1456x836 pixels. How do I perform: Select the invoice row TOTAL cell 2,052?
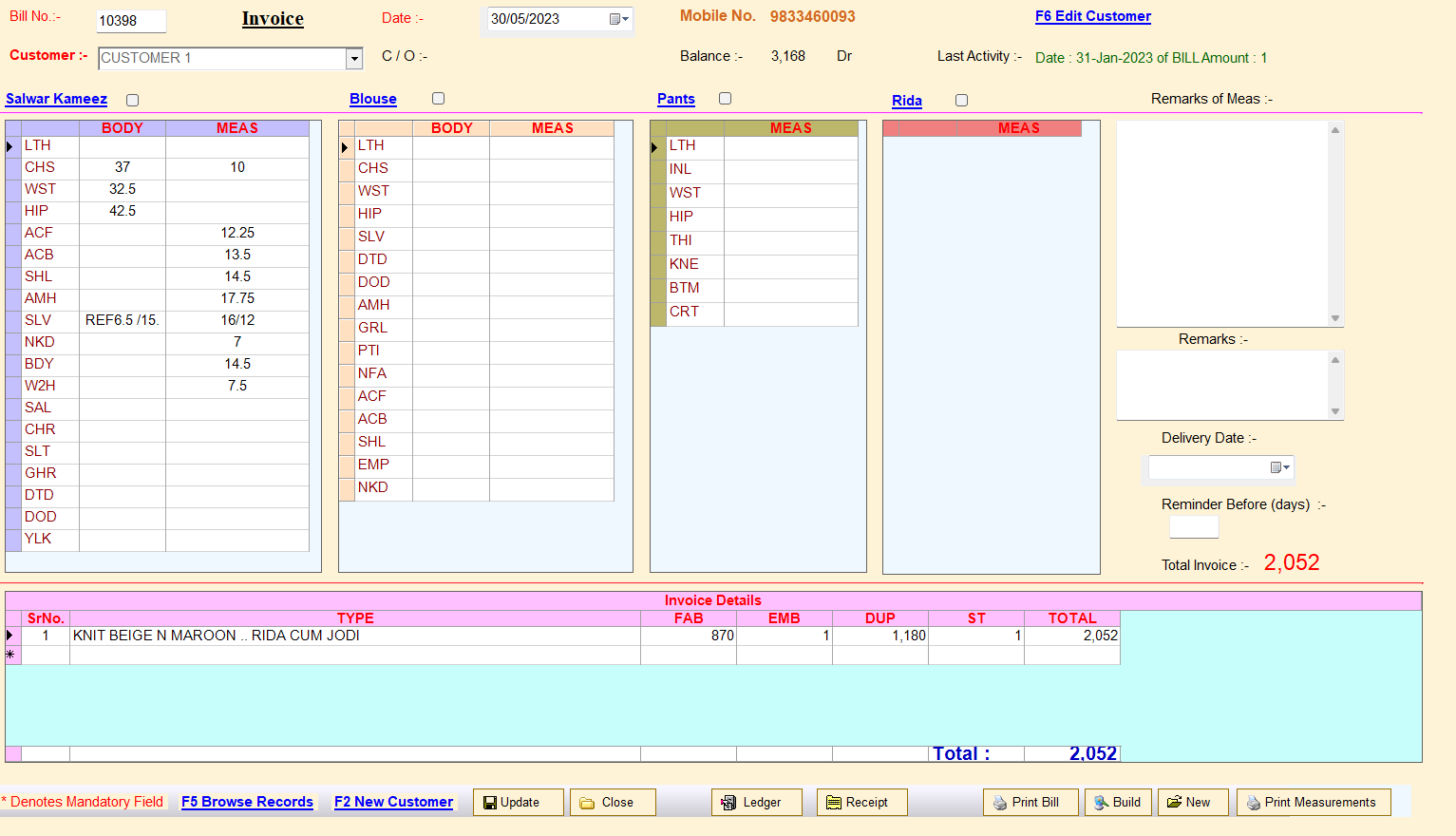[x=1072, y=636]
